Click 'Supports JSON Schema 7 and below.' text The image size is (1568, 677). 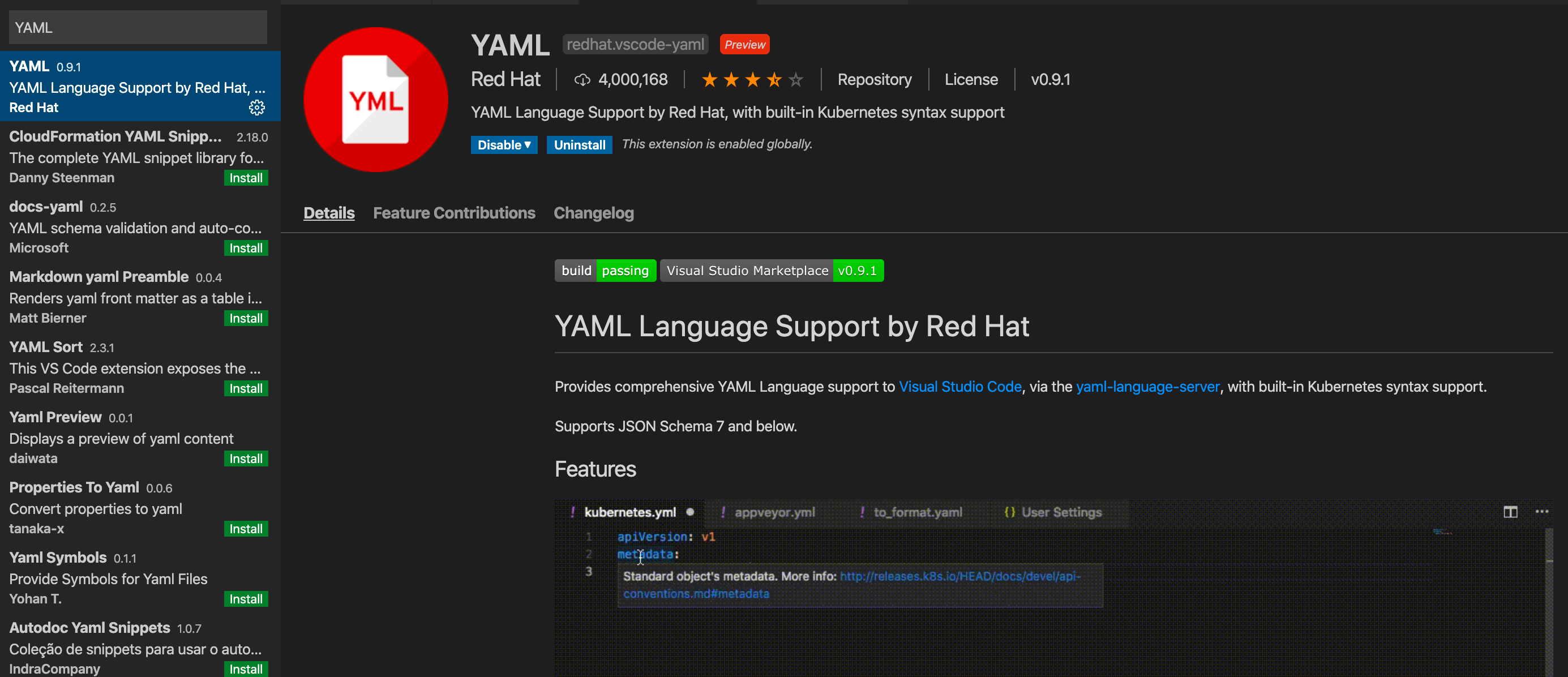click(x=676, y=426)
